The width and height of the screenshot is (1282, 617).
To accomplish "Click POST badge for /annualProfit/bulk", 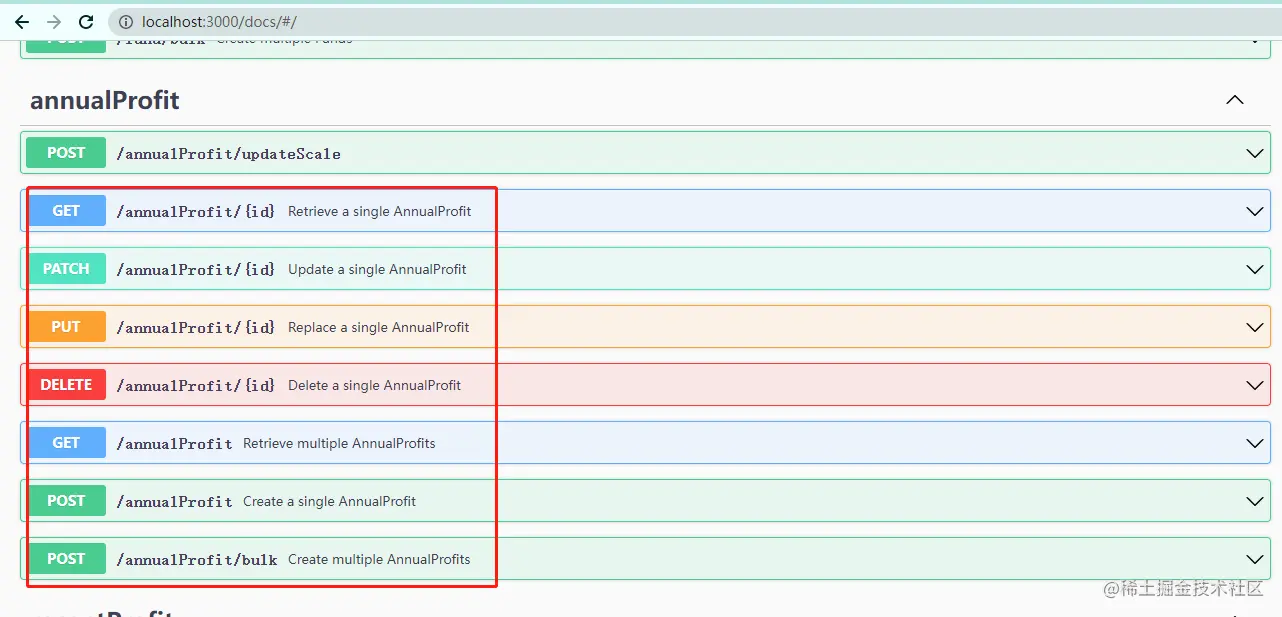I will 66,559.
